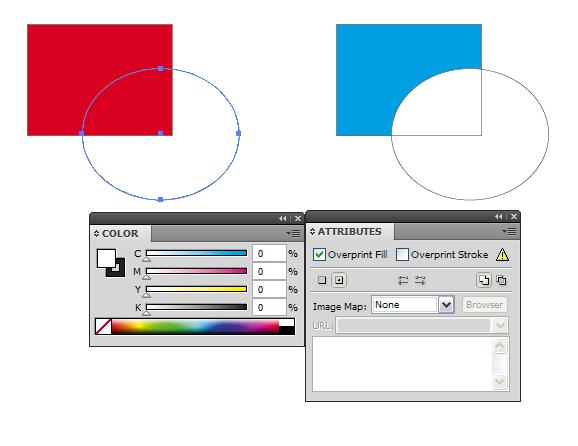This screenshot has width=578, height=446.
Task: Open the URL dropdown arrow
Action: click(500, 325)
